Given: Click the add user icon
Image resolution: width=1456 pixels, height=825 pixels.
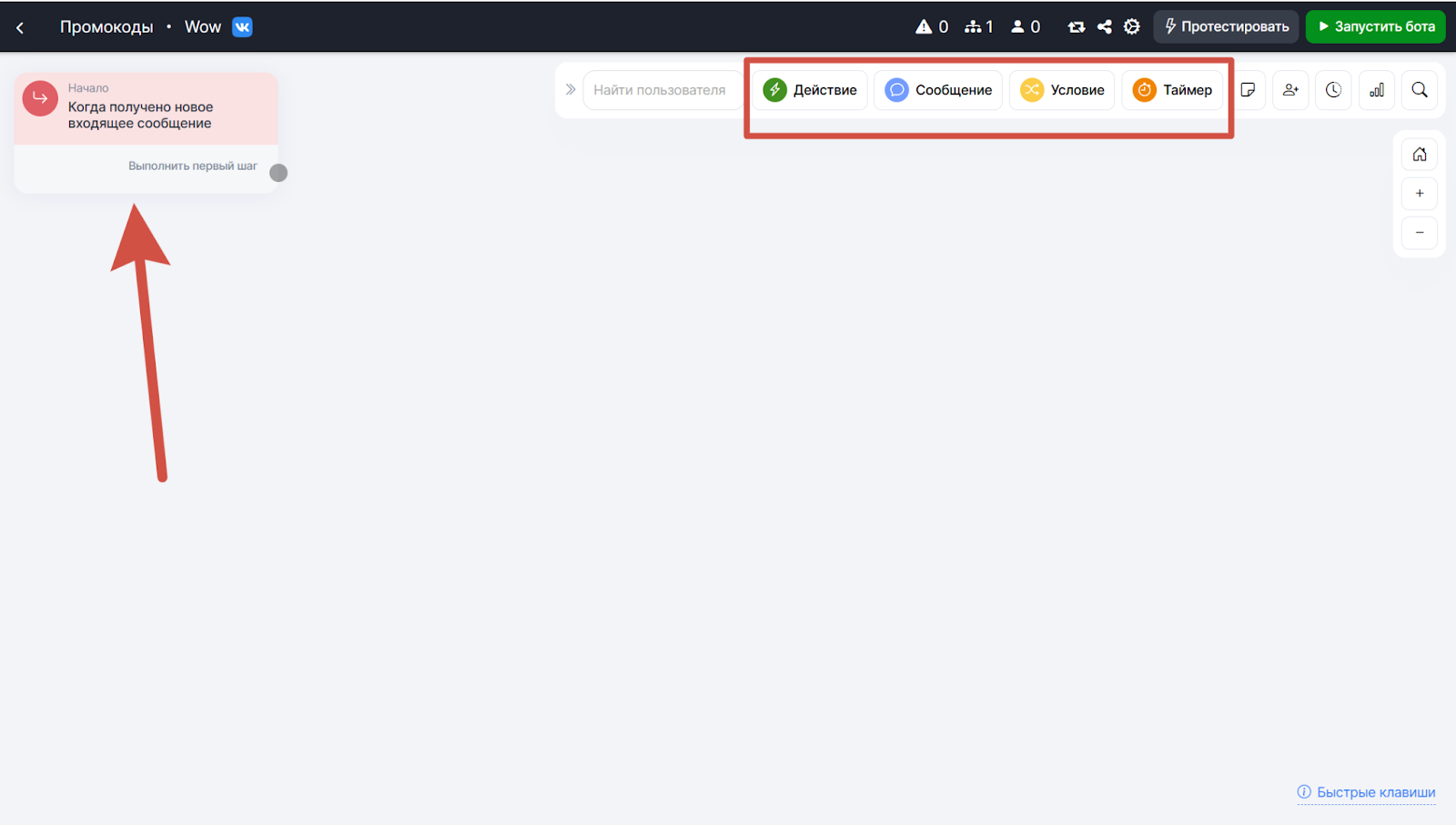Looking at the screenshot, I should coord(1290,90).
